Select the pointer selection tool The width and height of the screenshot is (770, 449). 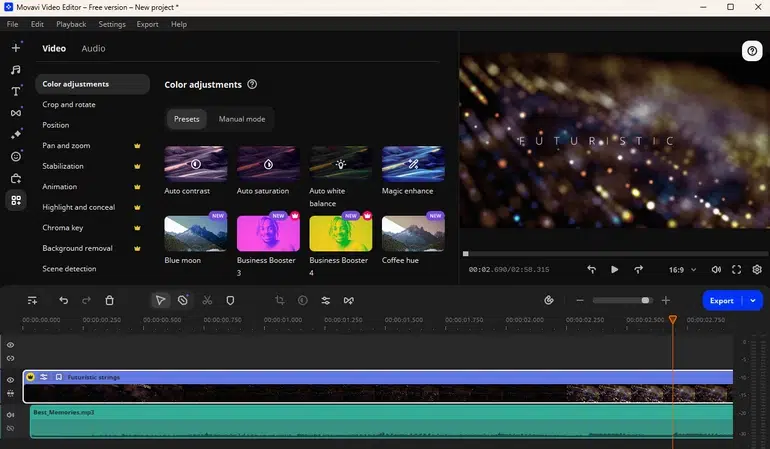point(160,300)
